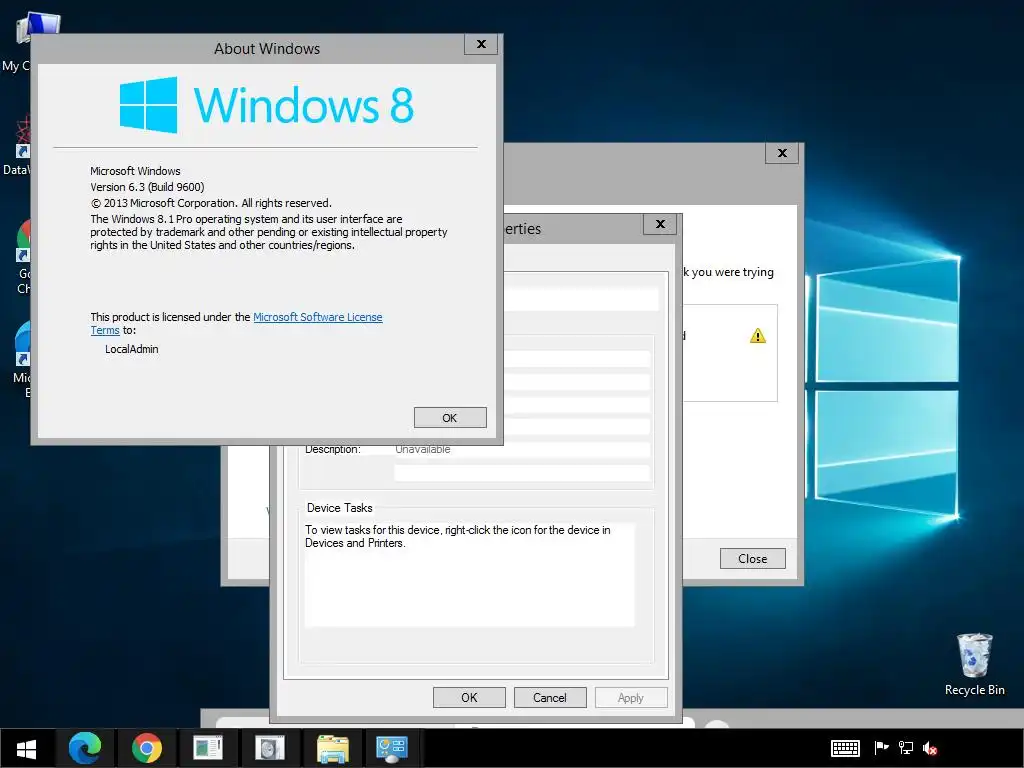Open File Explorer from the taskbar
1024x768 pixels.
(333, 748)
